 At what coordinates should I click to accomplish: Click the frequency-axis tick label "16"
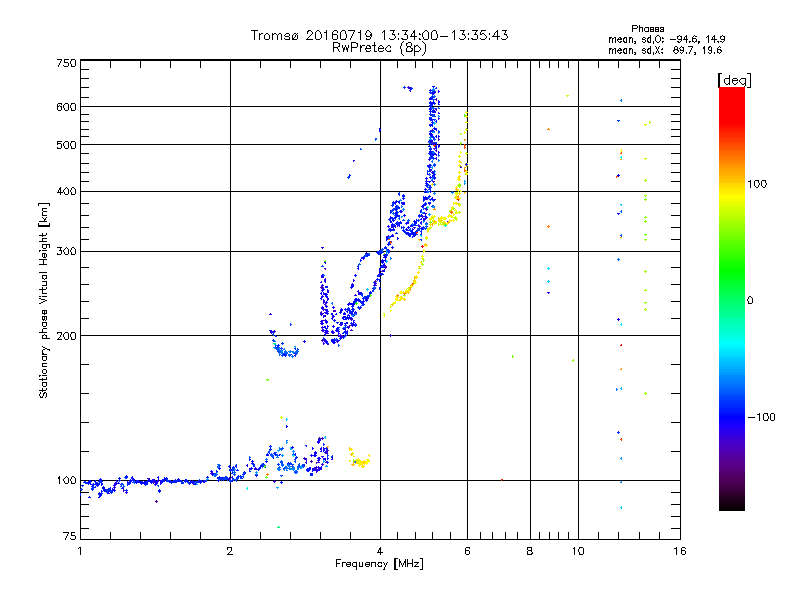click(x=680, y=551)
